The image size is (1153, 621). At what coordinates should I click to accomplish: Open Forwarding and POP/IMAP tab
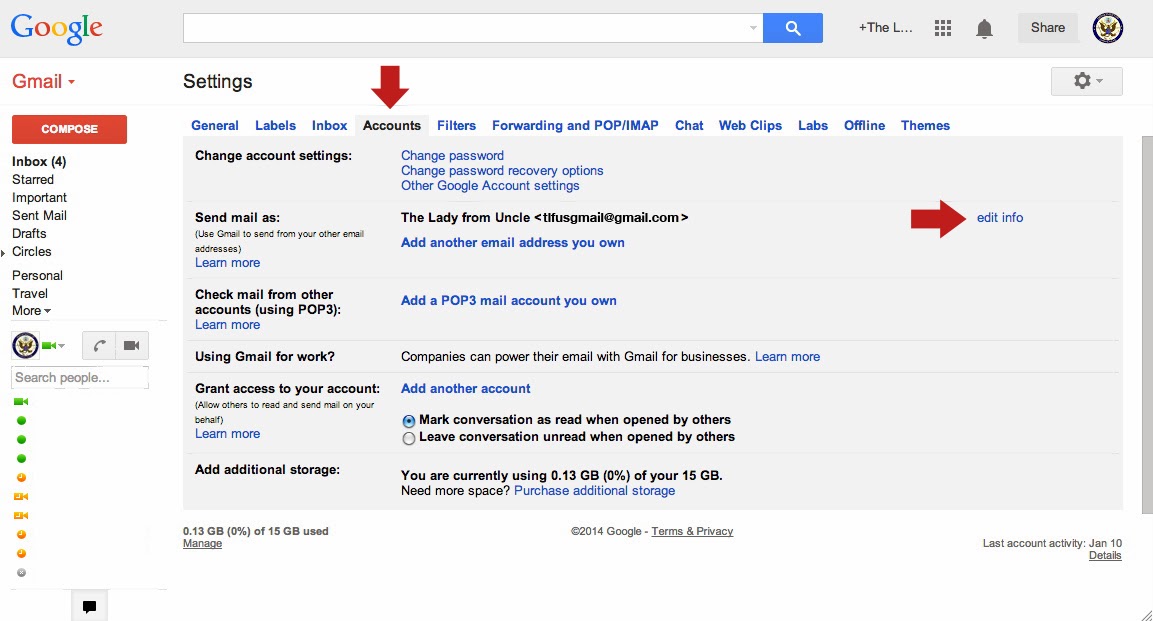575,126
